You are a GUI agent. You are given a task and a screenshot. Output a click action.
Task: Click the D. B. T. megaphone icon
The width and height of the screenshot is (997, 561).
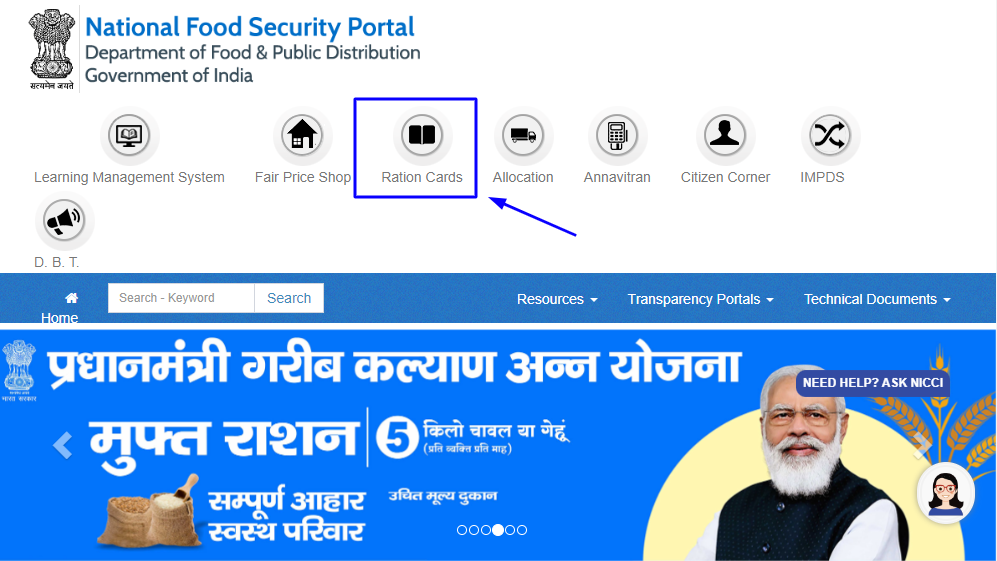[x=64, y=221]
